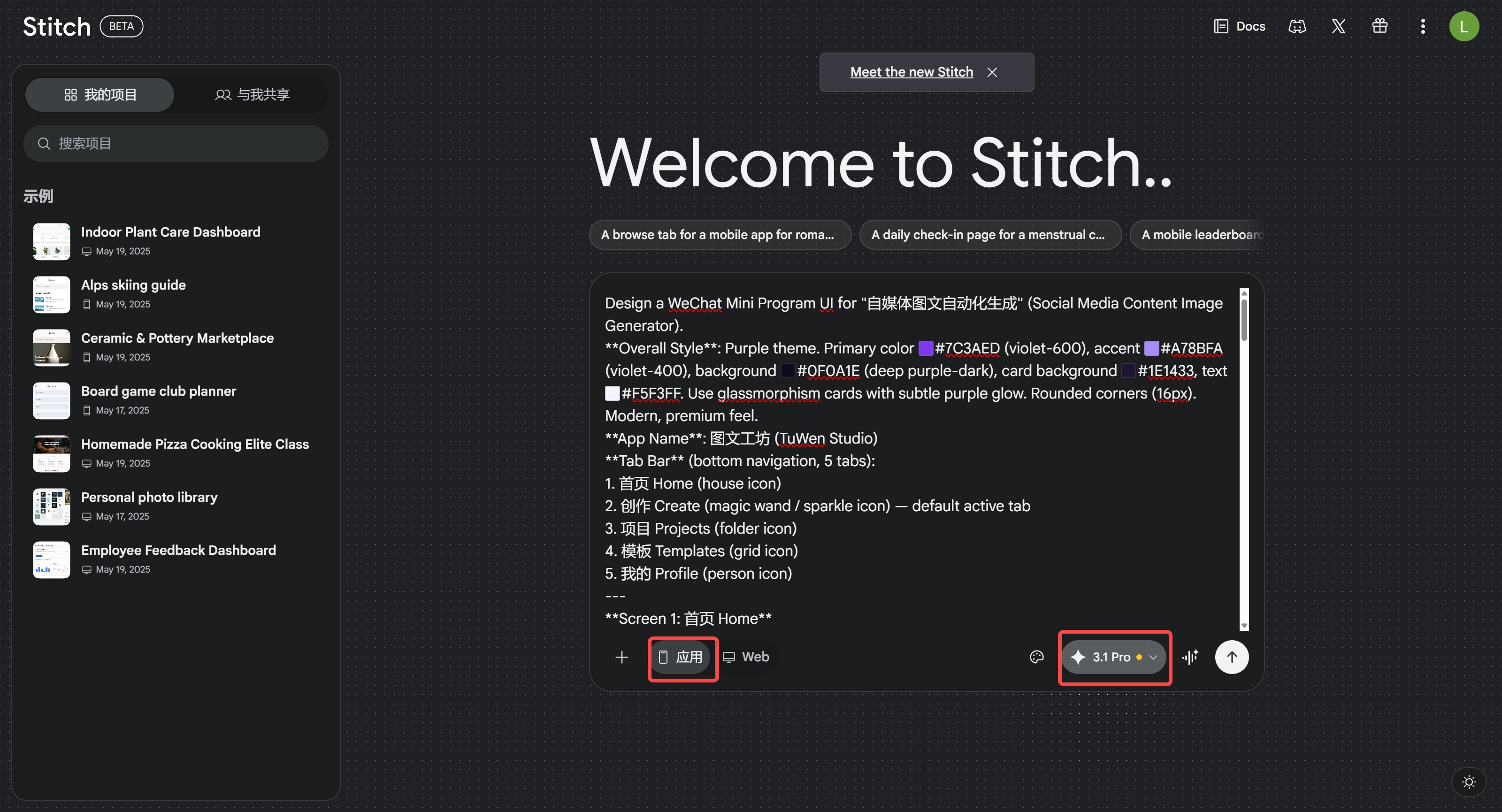Toggle light/dark theme sun icon

coord(1469,781)
